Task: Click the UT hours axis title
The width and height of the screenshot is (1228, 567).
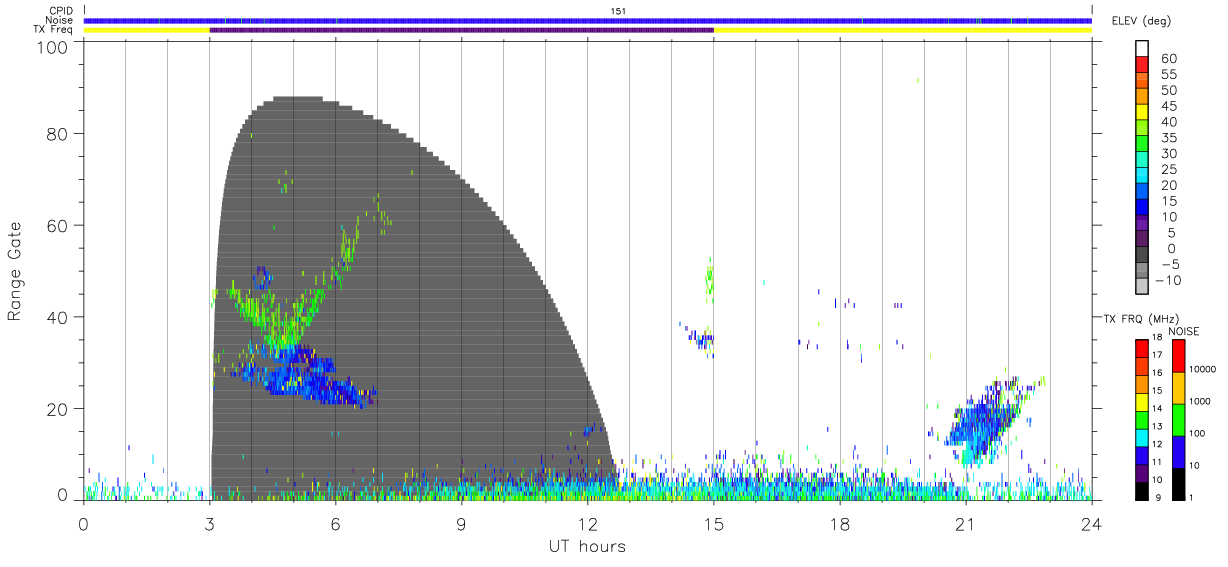Action: click(x=587, y=546)
